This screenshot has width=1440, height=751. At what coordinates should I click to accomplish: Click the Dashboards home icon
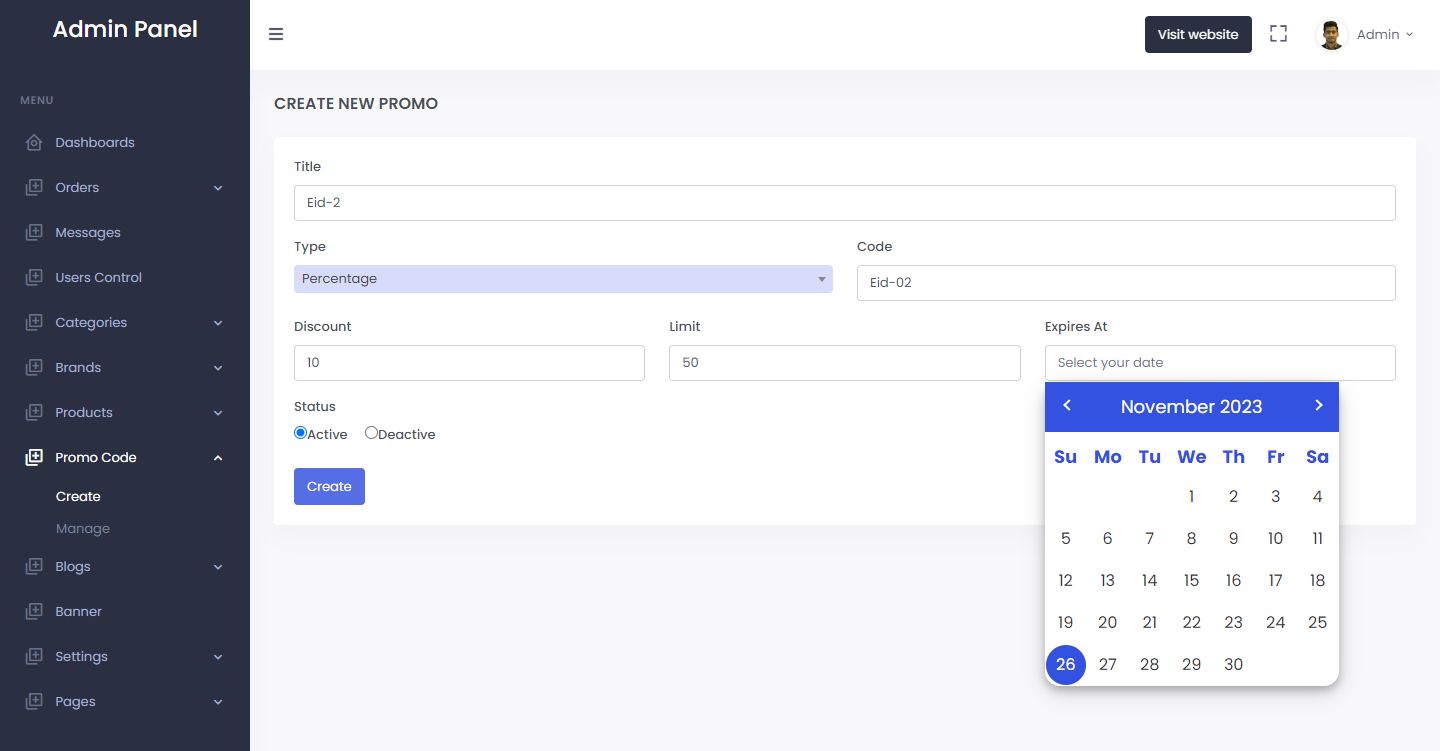pos(34,143)
